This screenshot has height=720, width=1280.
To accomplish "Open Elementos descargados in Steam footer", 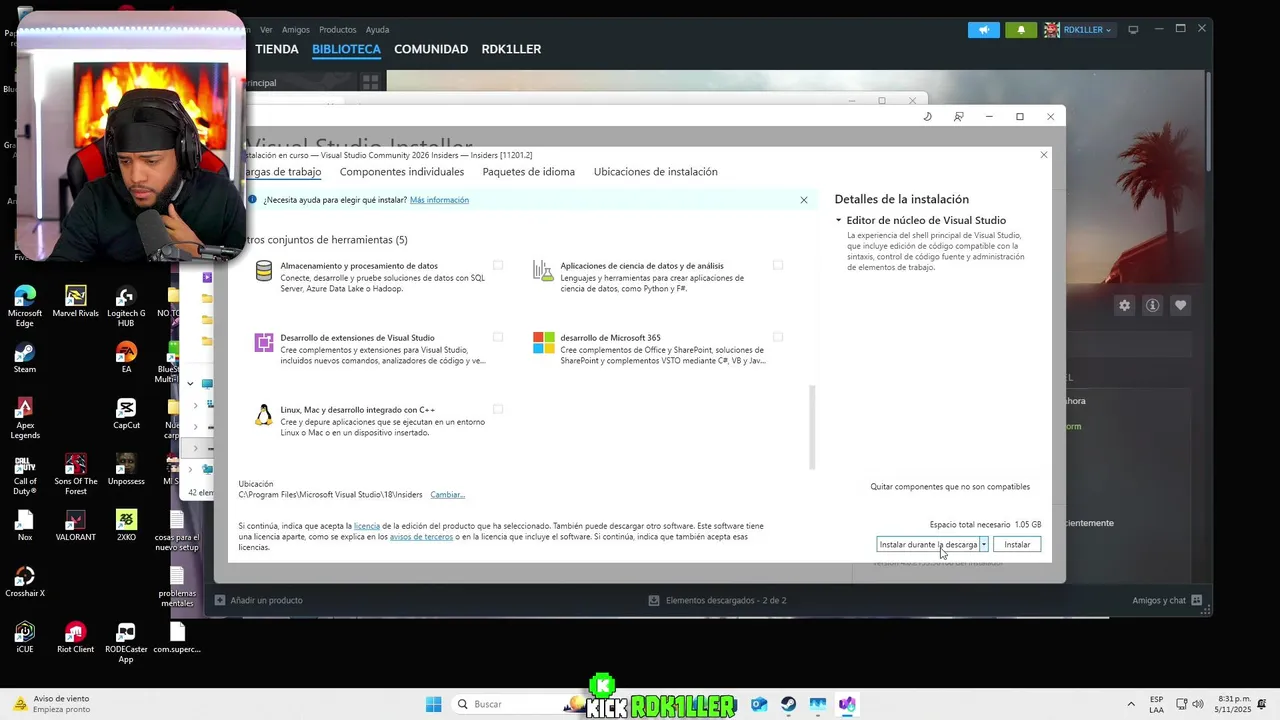I will click(x=717, y=600).
